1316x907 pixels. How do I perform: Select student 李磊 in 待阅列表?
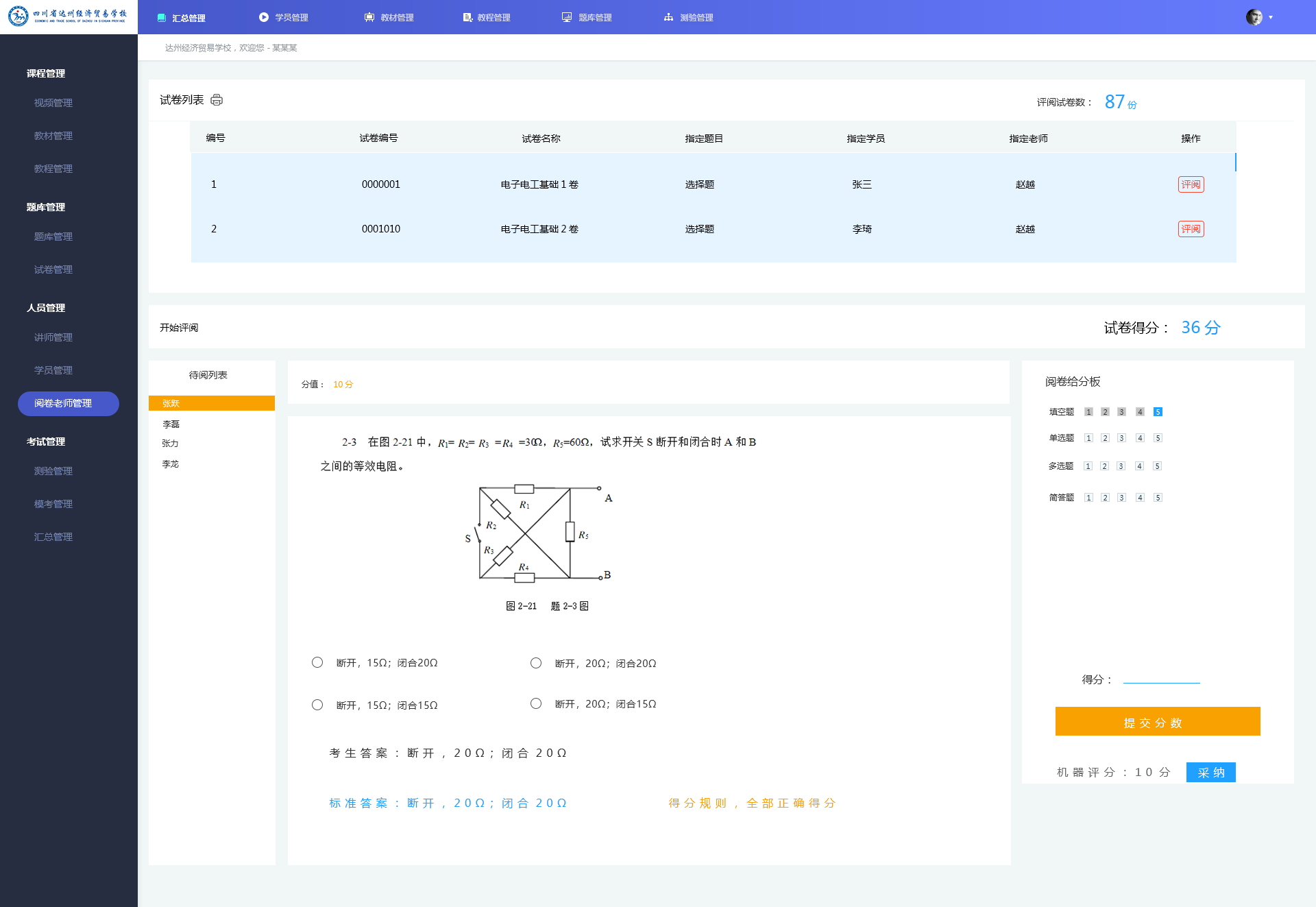click(x=171, y=424)
